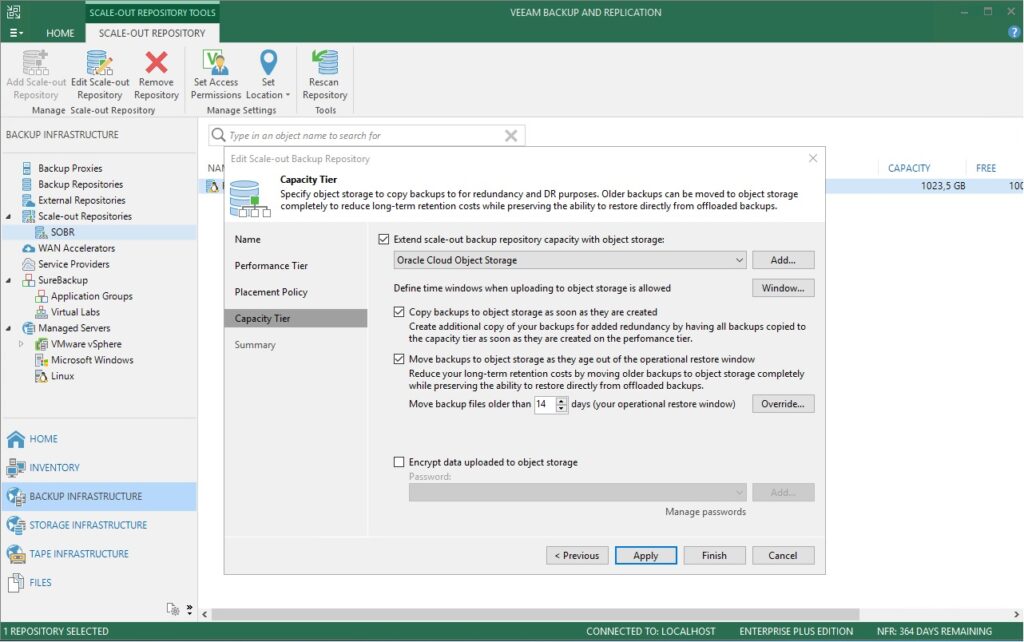
Task: Open the Oracle Cloud Object Storage dropdown
Action: [569, 260]
